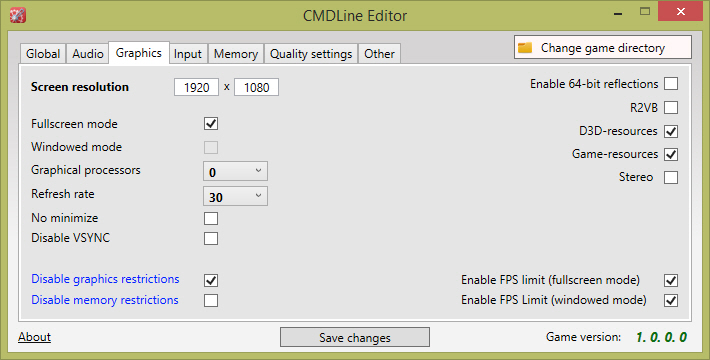710x360 pixels.
Task: Enable the Disable VSYNC checkbox
Action: click(211, 238)
